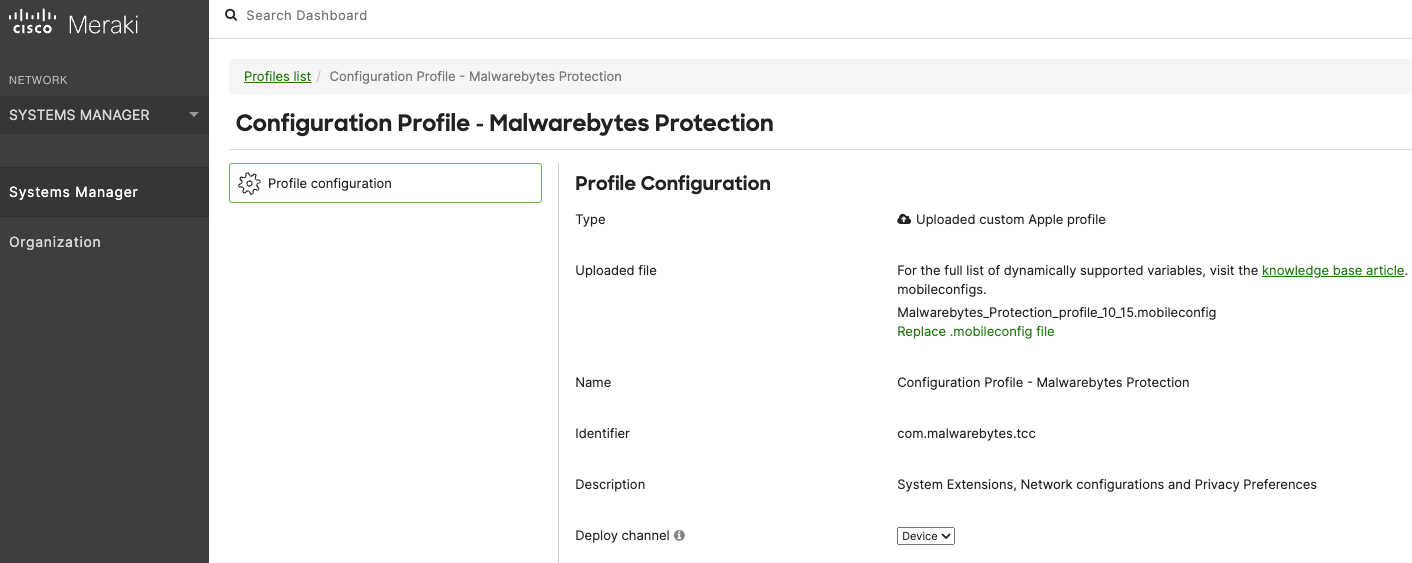Click the Deploy channel info icon
This screenshot has width=1412, height=563.
(680, 536)
